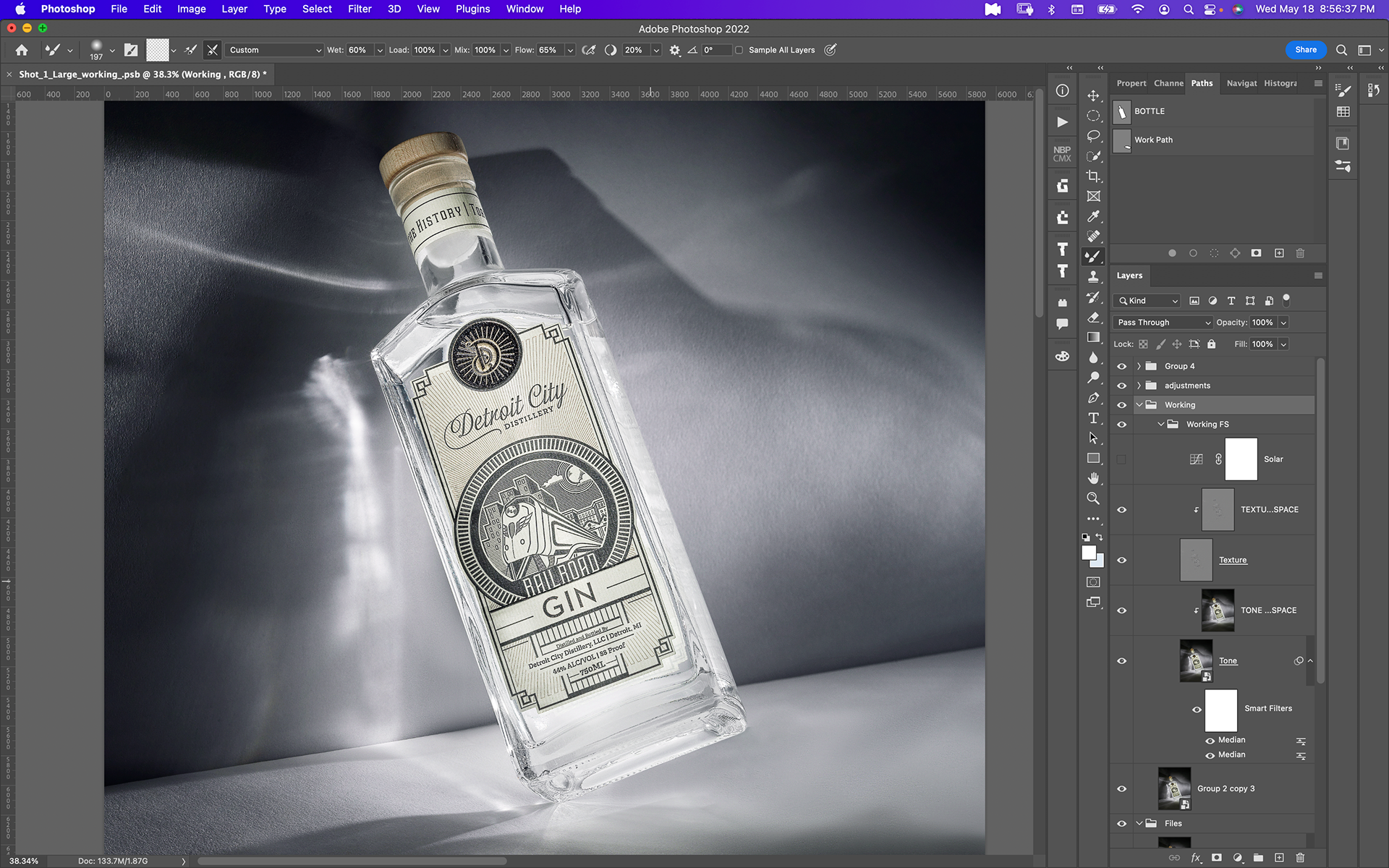Screen dimensions: 1389x868
Task: Open the layer Fill slider dropdown
Action: coord(1283,344)
